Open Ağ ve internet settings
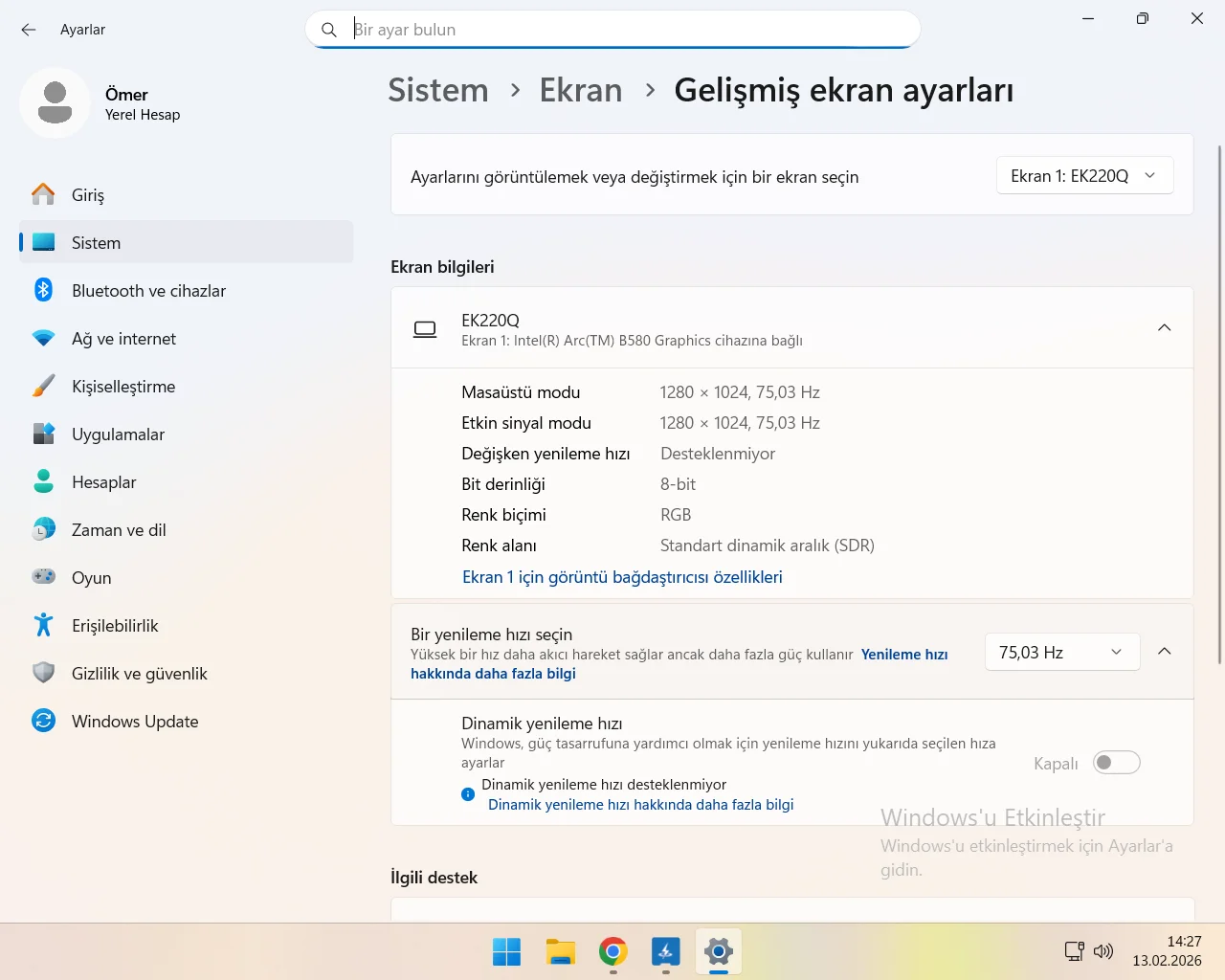The image size is (1225, 980). pos(187,338)
